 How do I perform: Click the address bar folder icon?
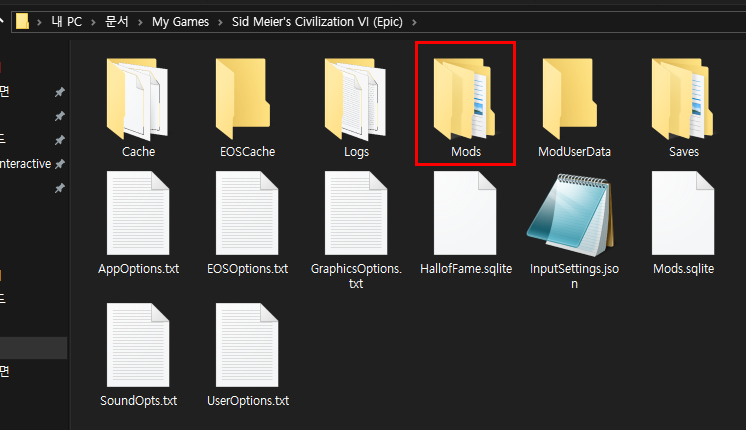tap(22, 21)
